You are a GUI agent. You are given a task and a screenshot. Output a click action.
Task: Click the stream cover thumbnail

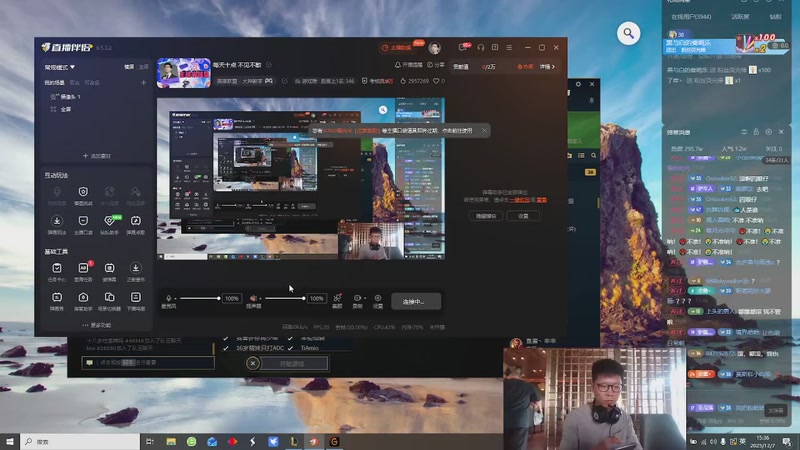(x=184, y=73)
